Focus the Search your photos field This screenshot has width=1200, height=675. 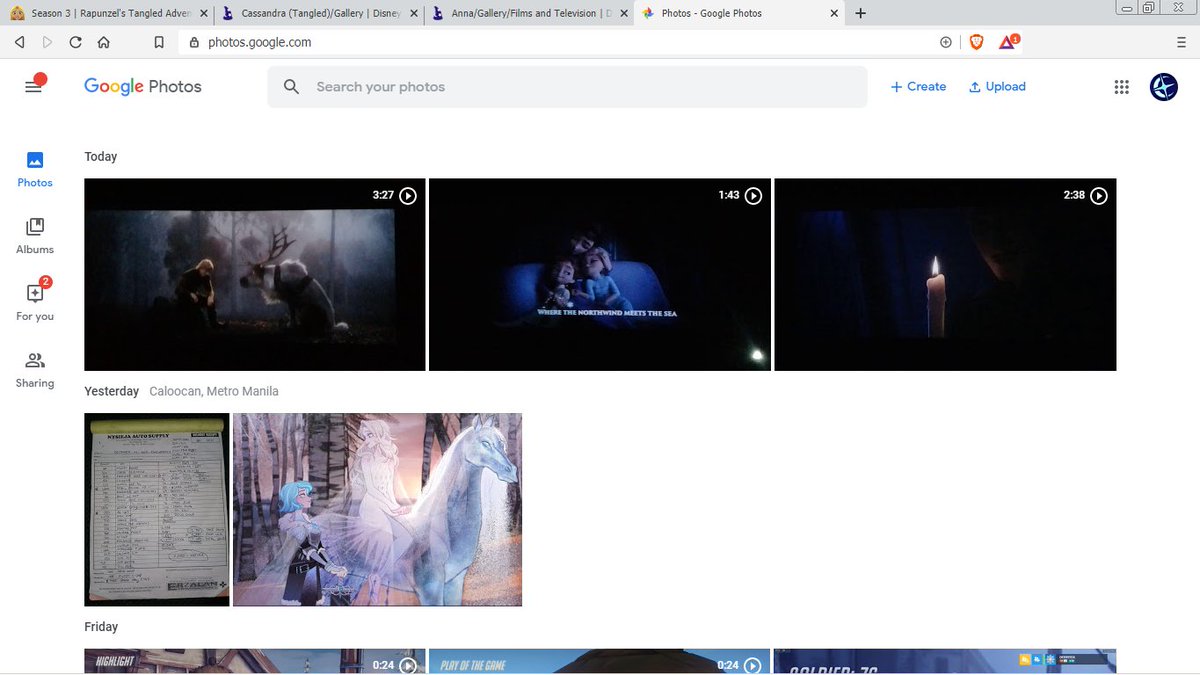tap(567, 87)
